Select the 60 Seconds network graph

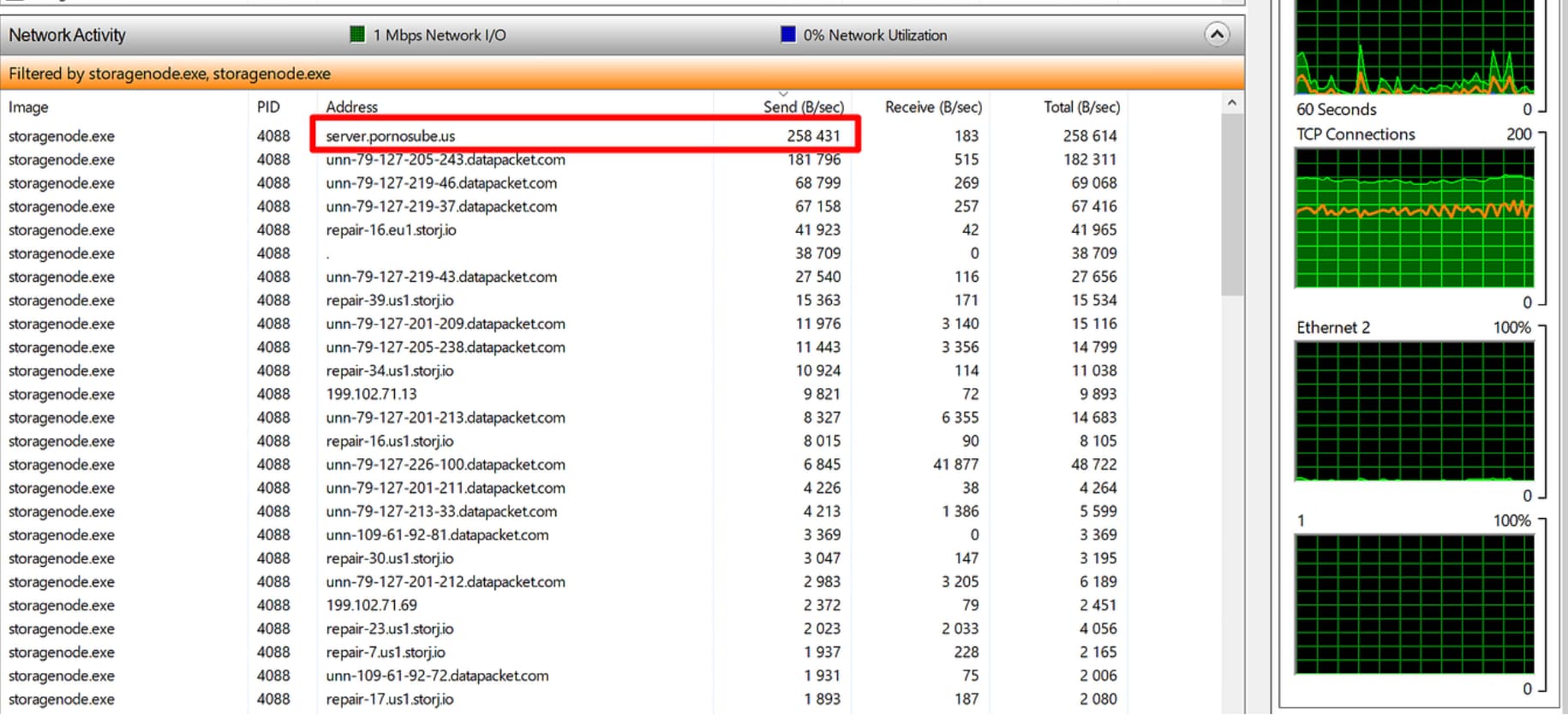[1415, 47]
